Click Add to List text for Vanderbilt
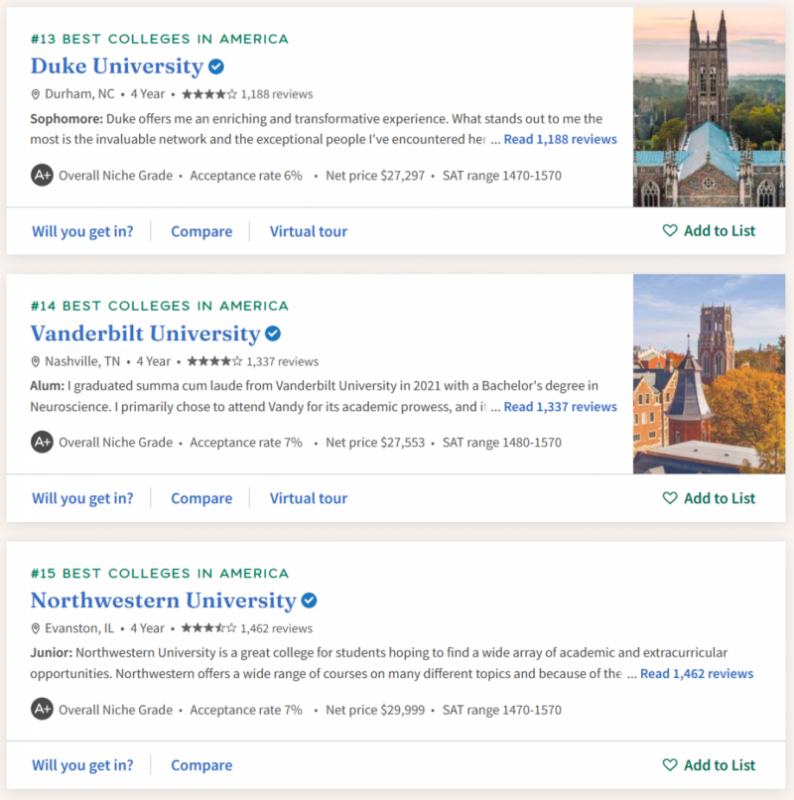The height and width of the screenshot is (800, 794). pyautogui.click(x=719, y=498)
